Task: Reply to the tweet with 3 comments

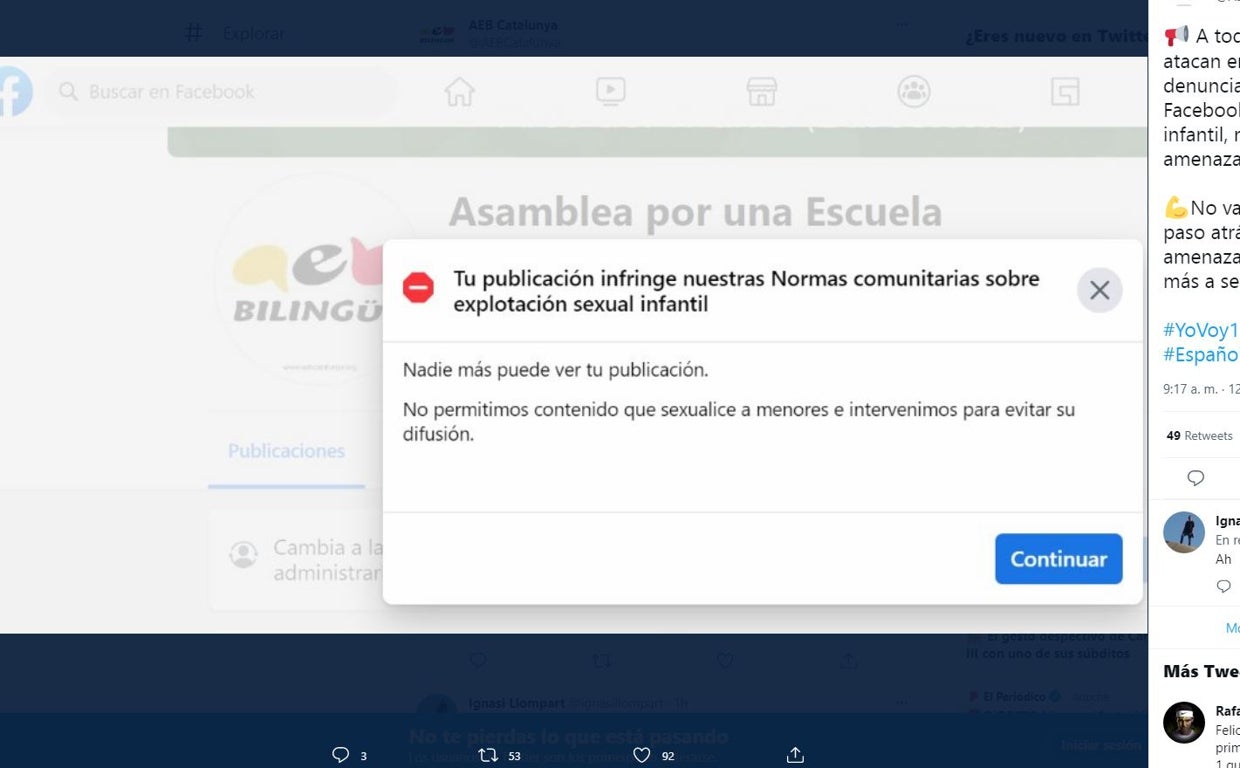Action: click(341, 755)
